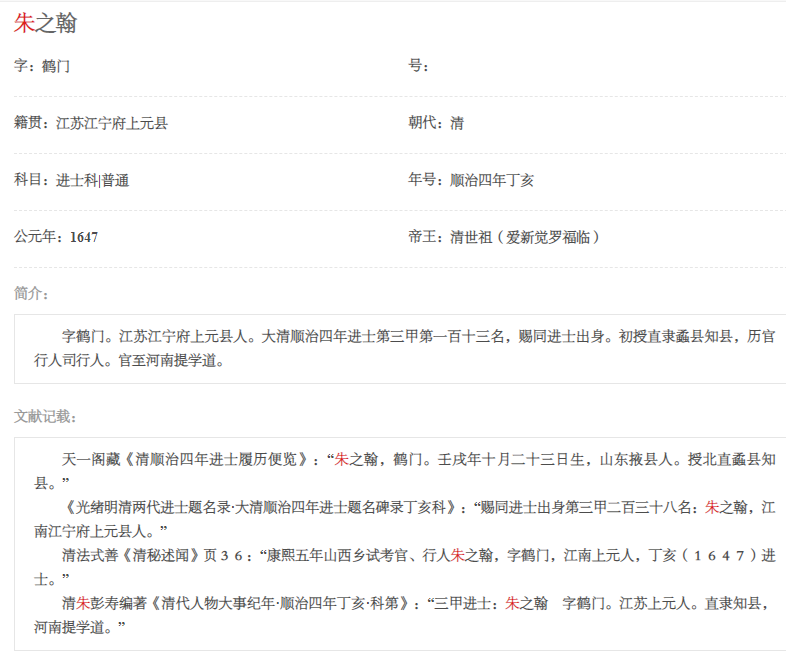Viewport: 786px width, 654px height.
Task: Click the 简介 section heading
Action: pos(31,293)
